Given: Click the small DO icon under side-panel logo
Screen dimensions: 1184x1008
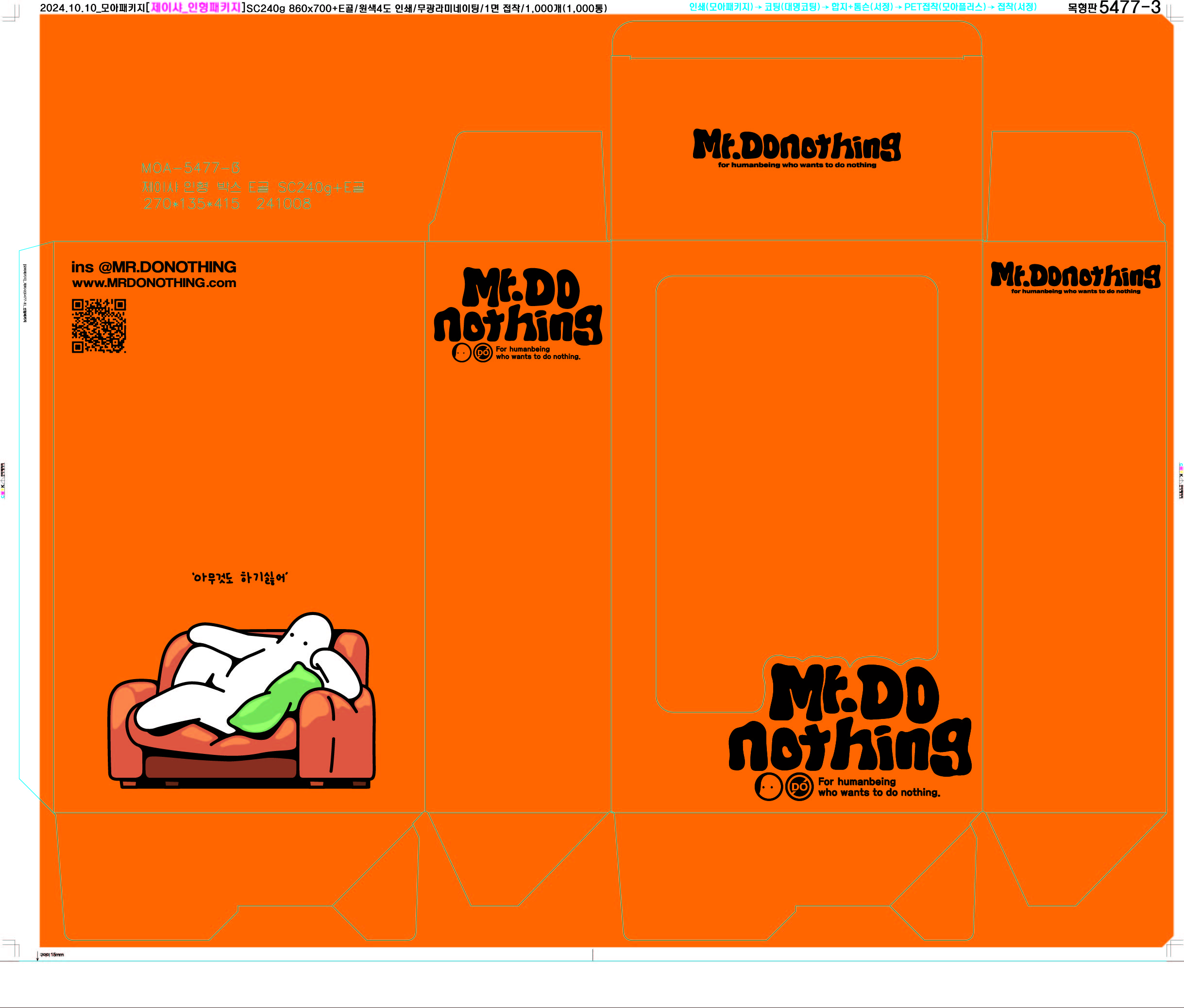Looking at the screenshot, I should pos(483,353).
